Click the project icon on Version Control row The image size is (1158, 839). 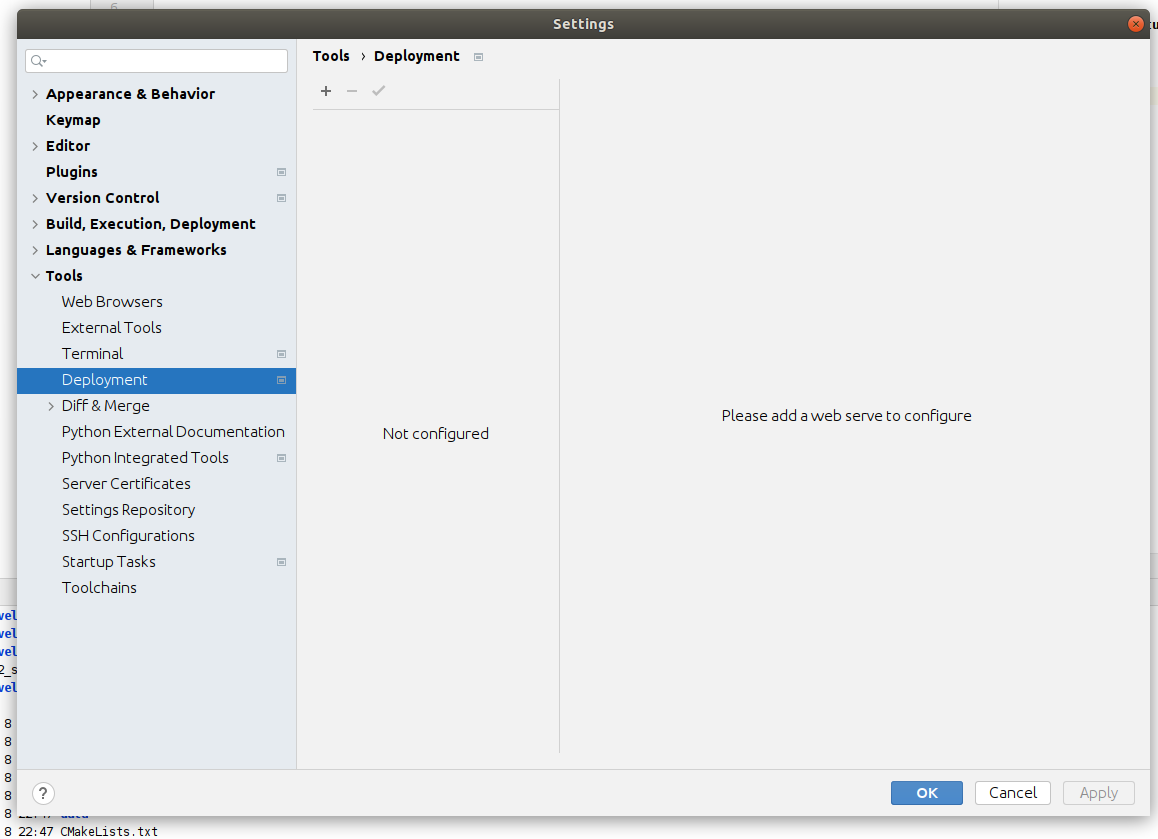pos(281,198)
